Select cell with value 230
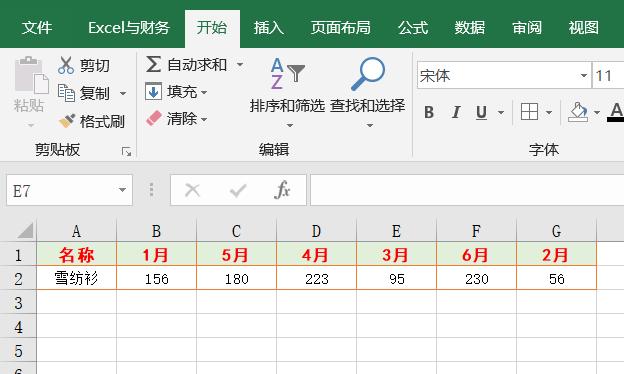This screenshot has height=374, width=624. [477, 278]
